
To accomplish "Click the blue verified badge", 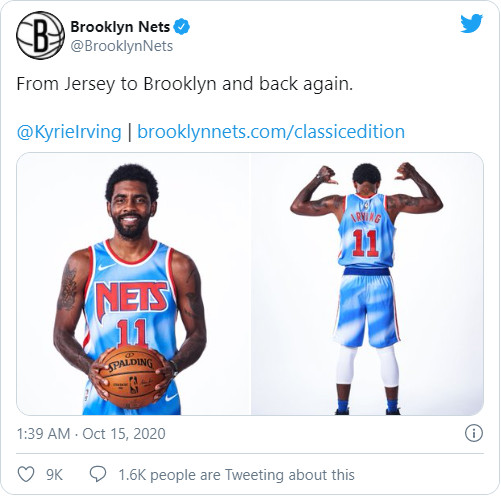I will [182, 27].
